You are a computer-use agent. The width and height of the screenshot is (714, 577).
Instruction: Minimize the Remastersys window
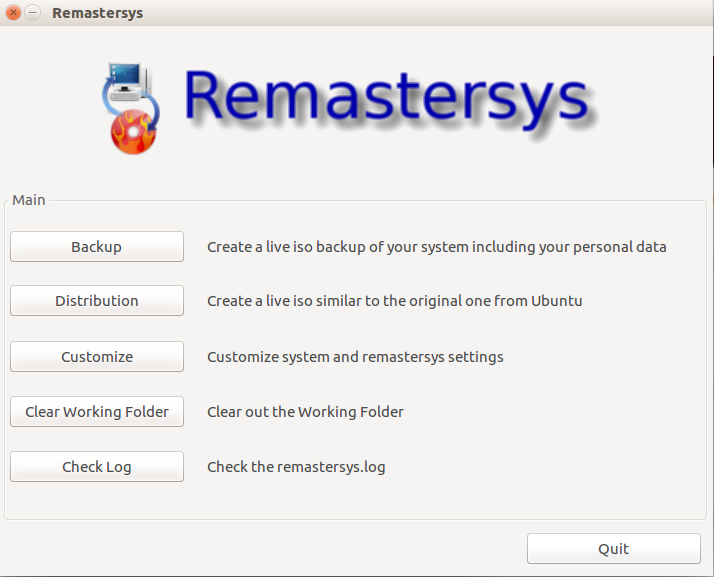(x=32, y=13)
